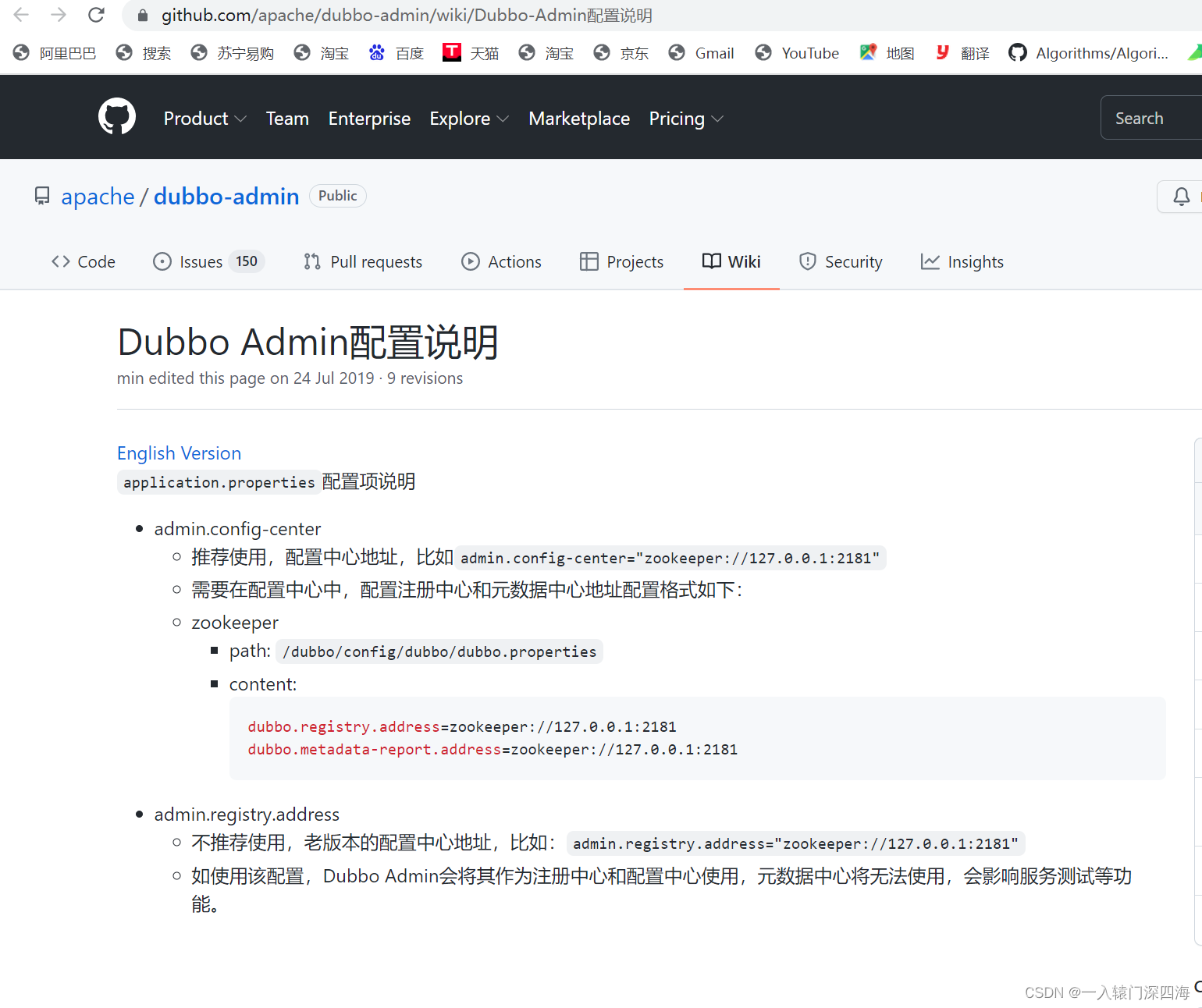1202x1008 pixels.
Task: Open the 京东 bookmark
Action: 621,53
